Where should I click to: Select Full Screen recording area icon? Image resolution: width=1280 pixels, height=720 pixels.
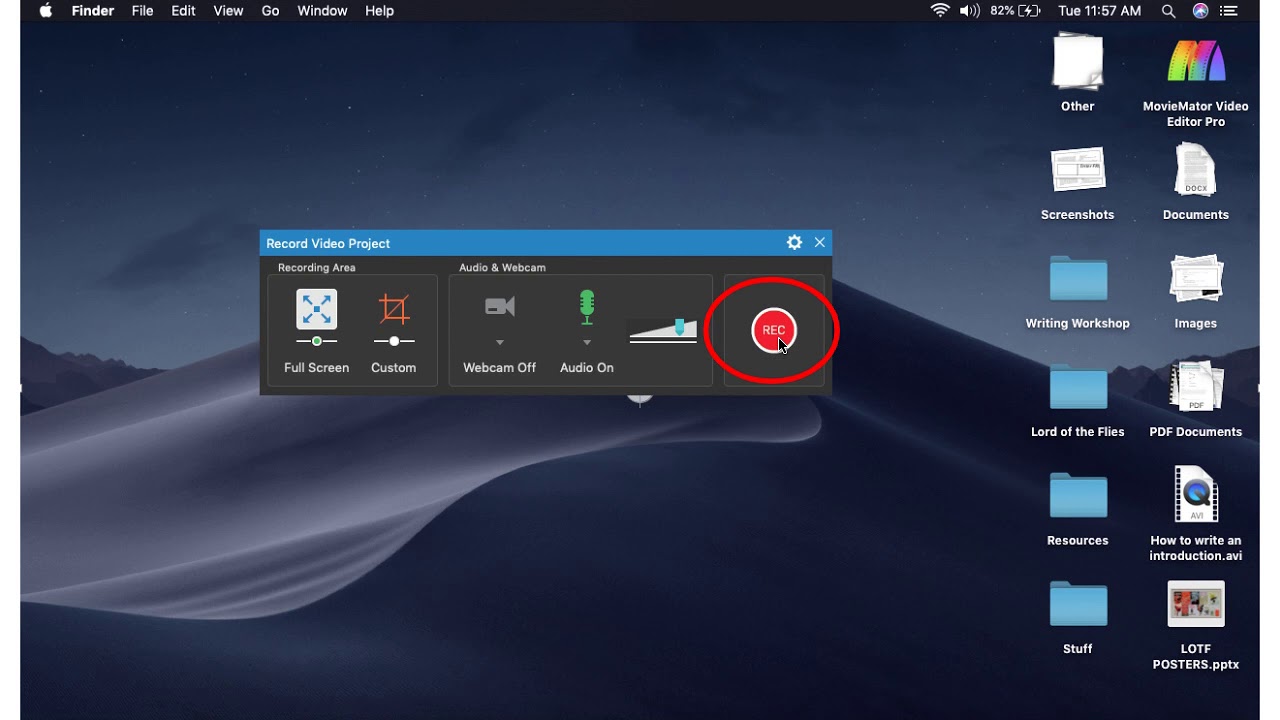pyautogui.click(x=316, y=309)
